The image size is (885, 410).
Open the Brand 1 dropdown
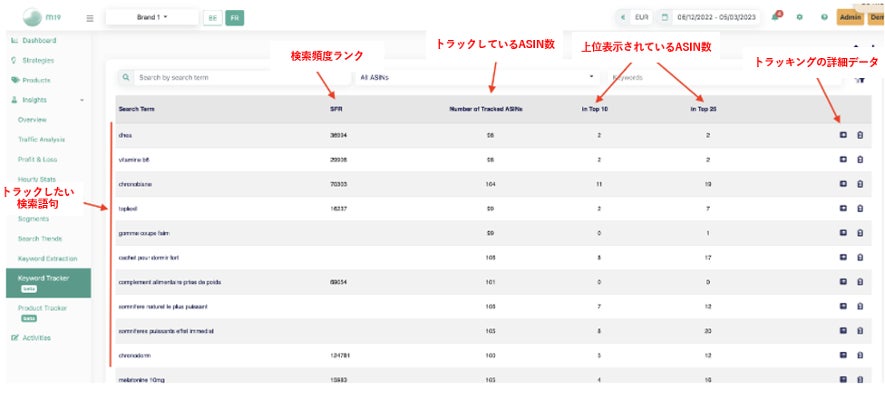[151, 17]
